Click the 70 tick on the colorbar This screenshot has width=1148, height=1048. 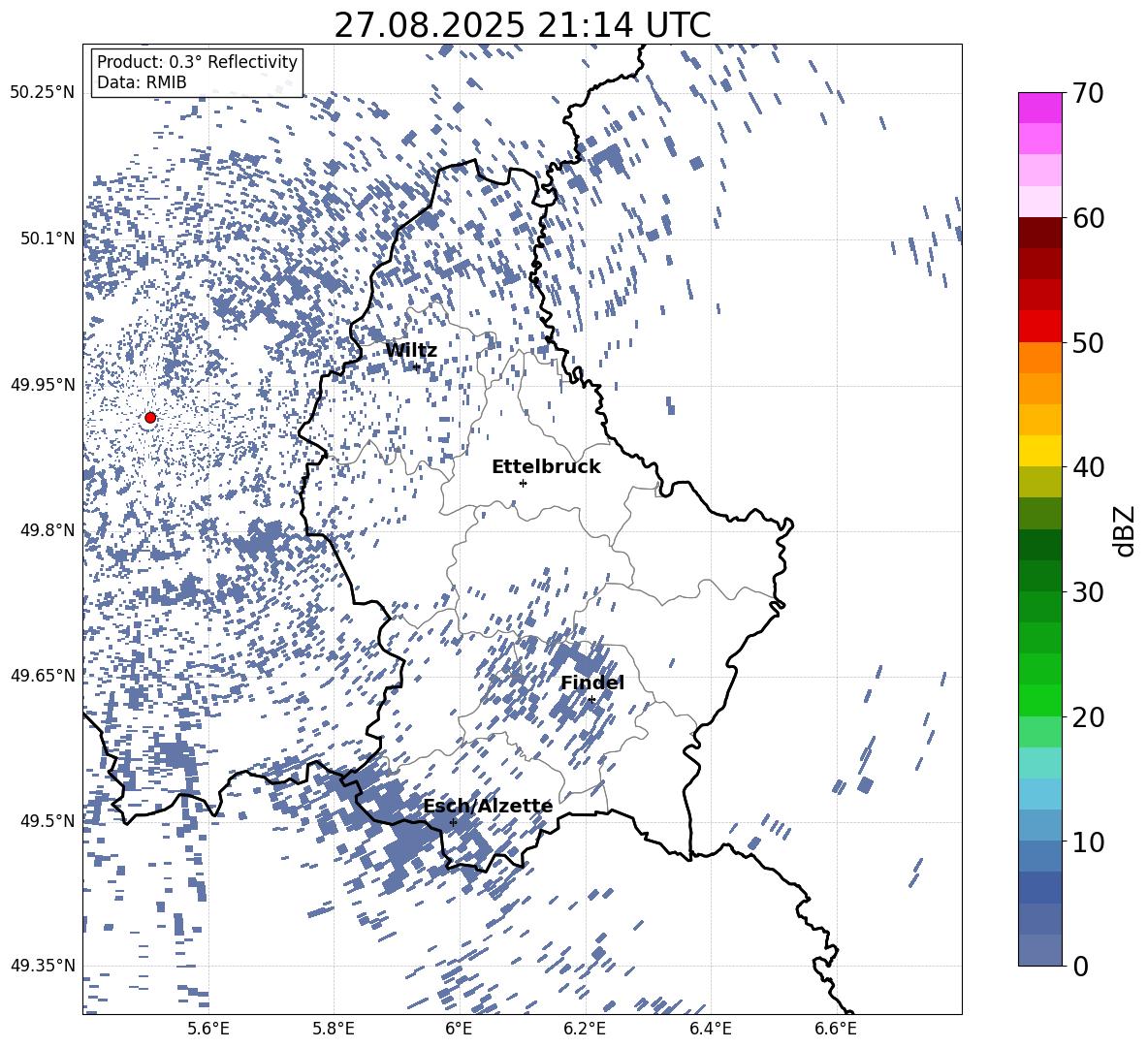[x=1088, y=94]
